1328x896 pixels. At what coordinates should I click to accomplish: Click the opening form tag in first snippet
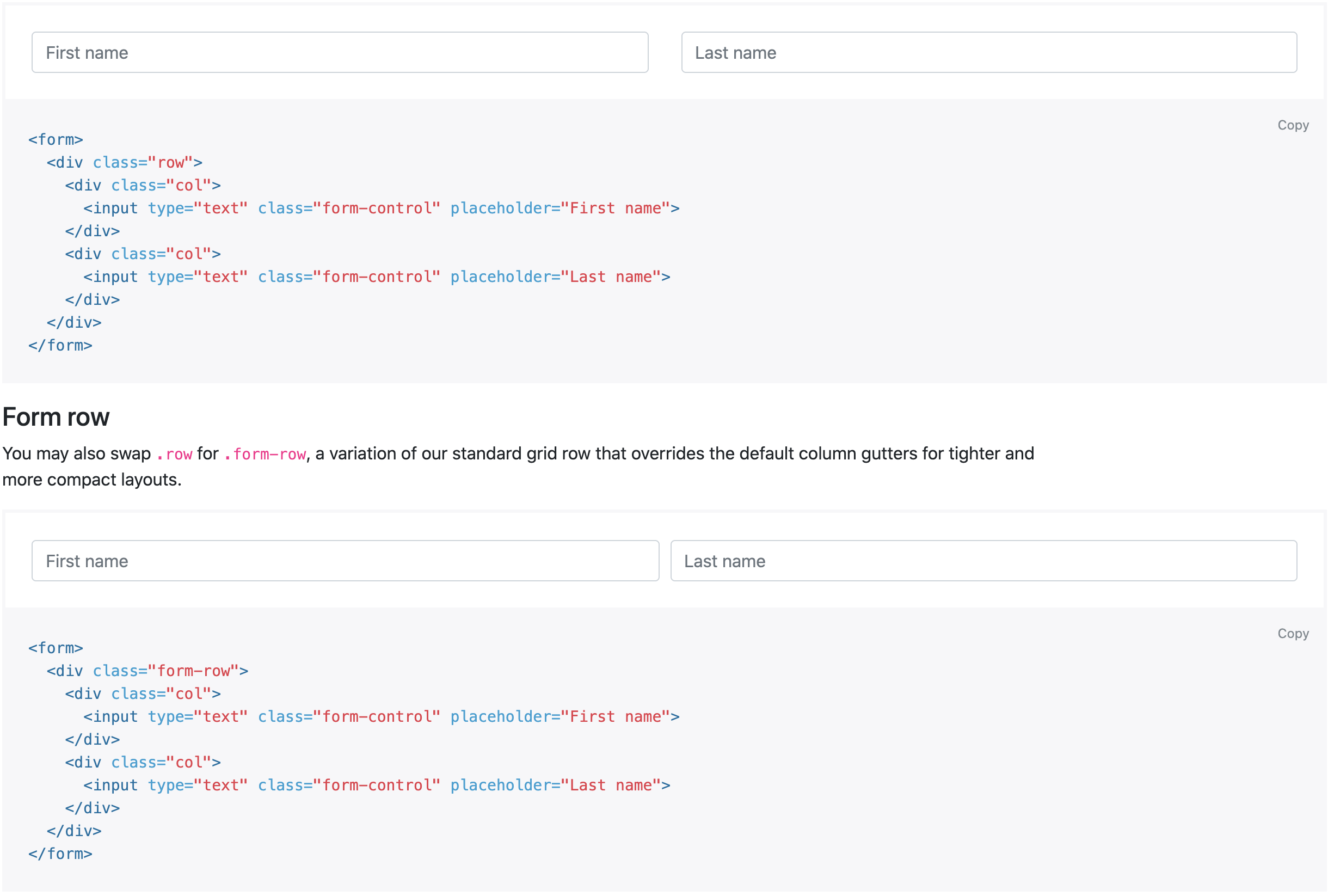[x=56, y=139]
